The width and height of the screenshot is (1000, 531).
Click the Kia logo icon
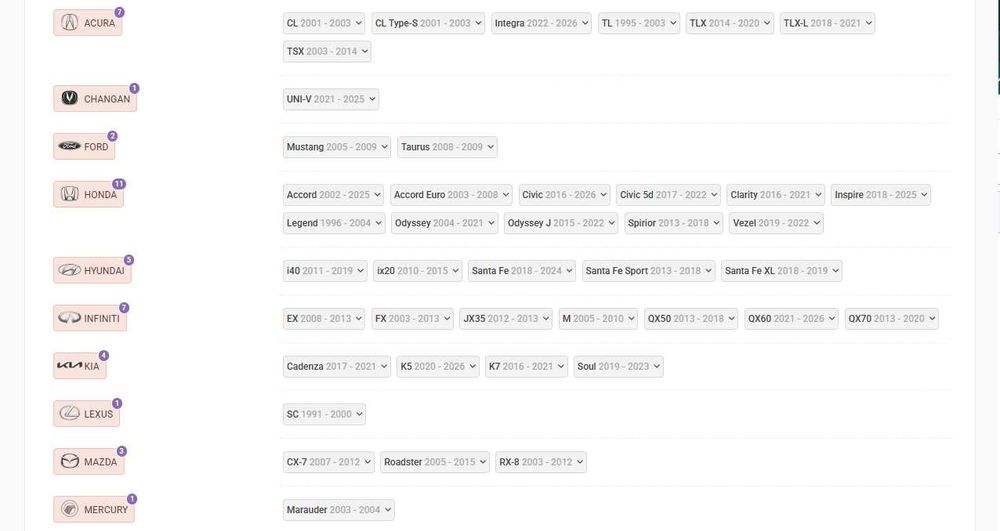coord(70,365)
